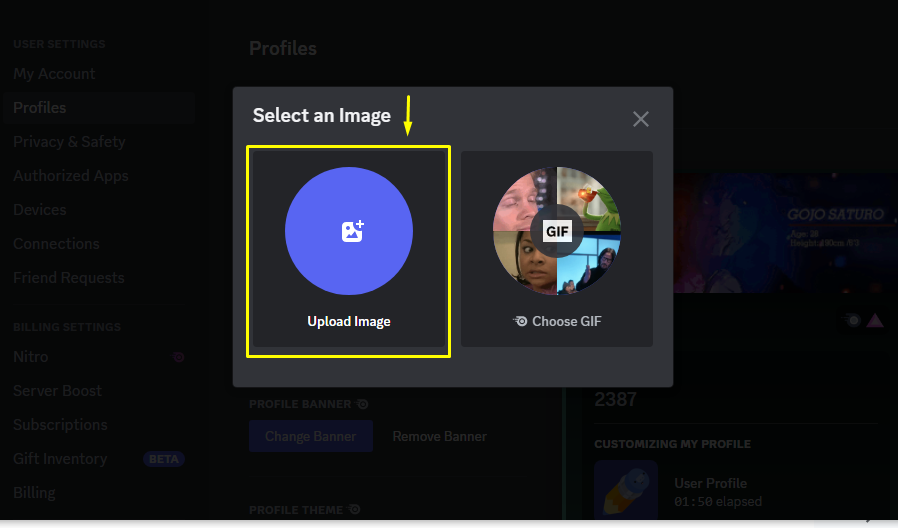Go to Authorized Apps
Image resolution: width=898 pixels, height=528 pixels.
(x=70, y=176)
